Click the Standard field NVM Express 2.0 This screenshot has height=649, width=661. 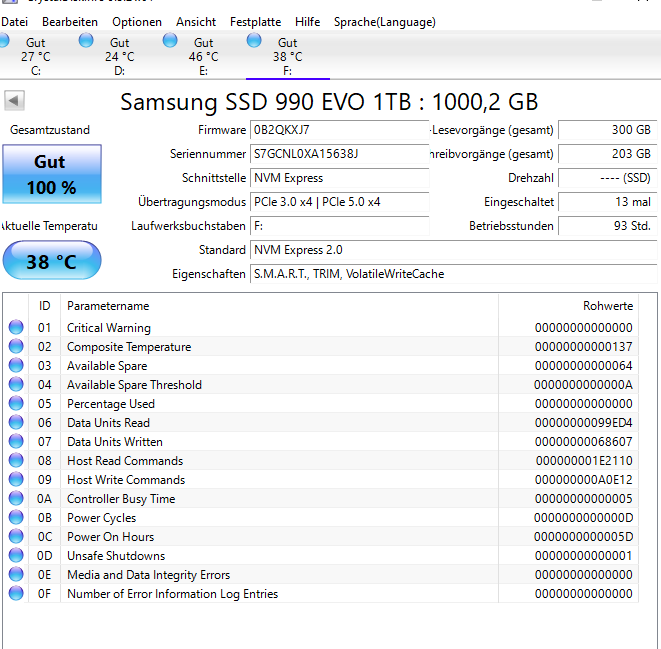pos(454,250)
